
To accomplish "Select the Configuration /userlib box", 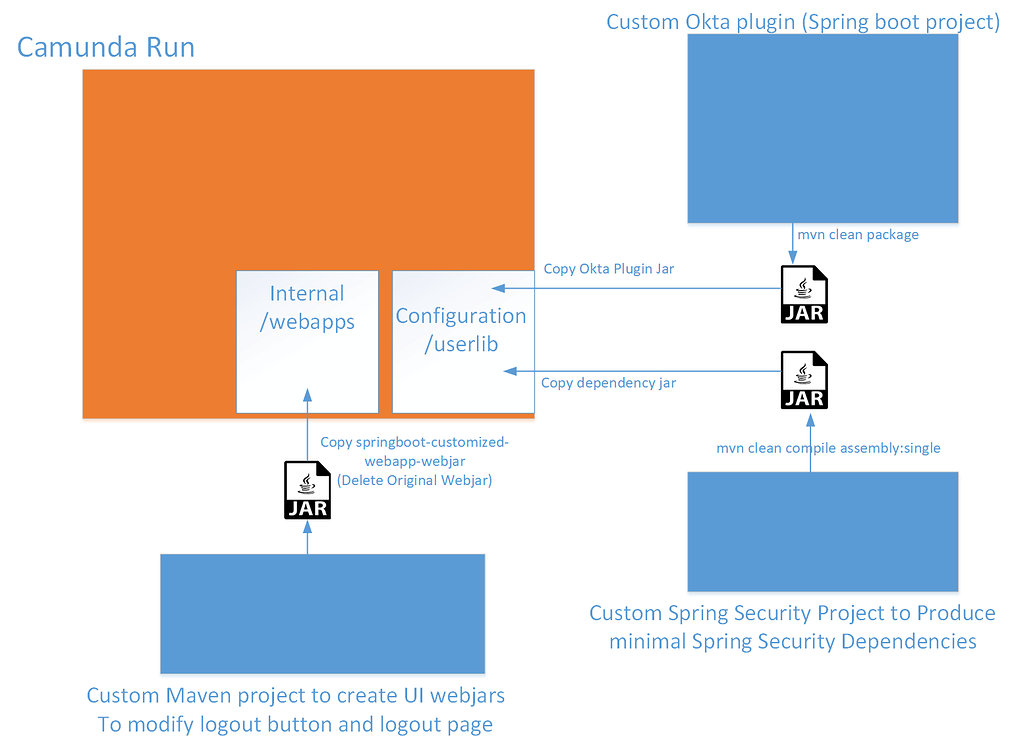I will (x=462, y=340).
